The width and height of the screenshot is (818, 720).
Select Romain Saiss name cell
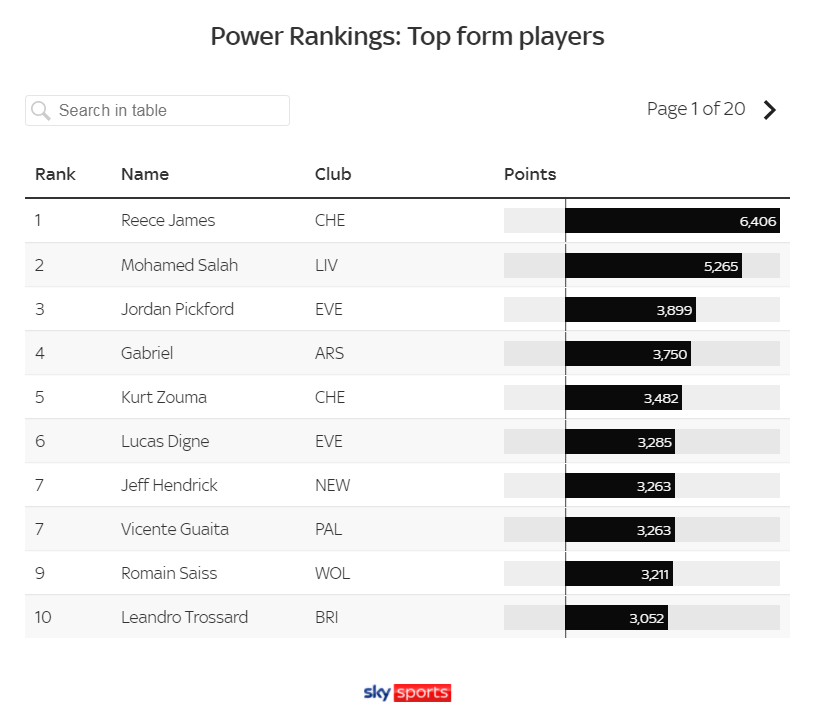pyautogui.click(x=169, y=573)
